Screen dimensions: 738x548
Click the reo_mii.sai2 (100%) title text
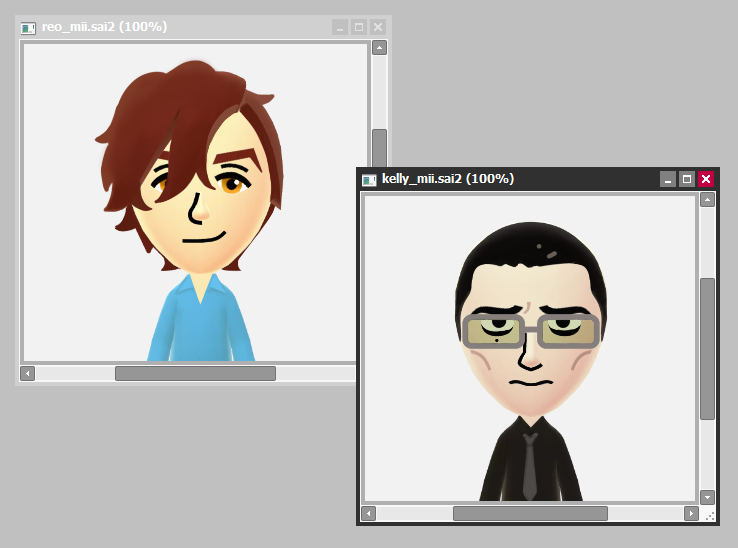coord(104,27)
